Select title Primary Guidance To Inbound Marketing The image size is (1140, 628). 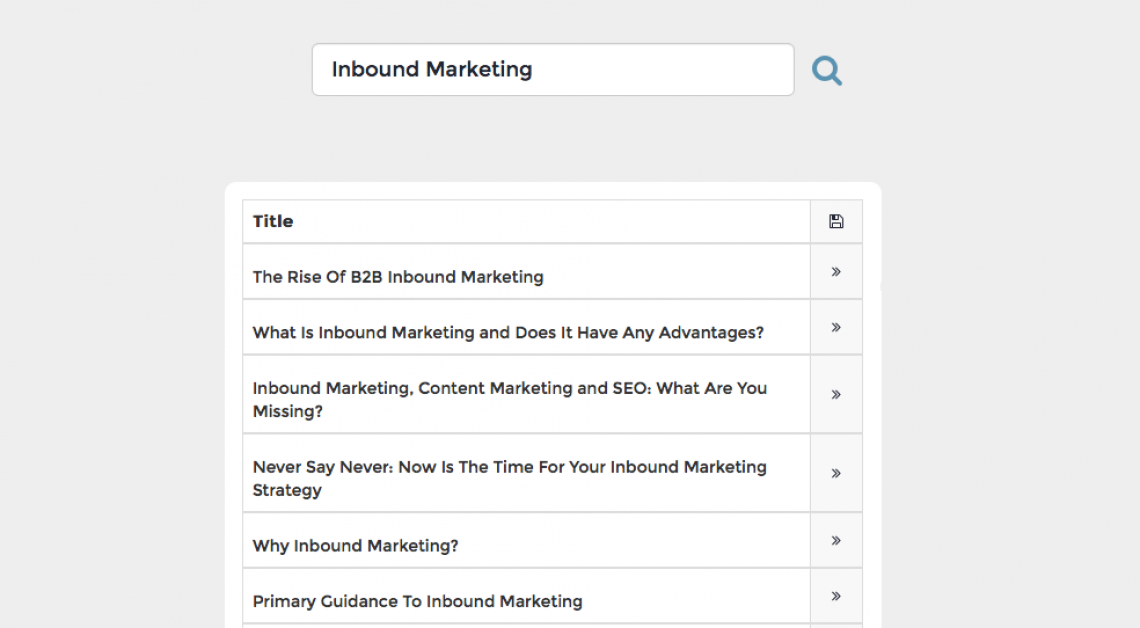pos(417,602)
